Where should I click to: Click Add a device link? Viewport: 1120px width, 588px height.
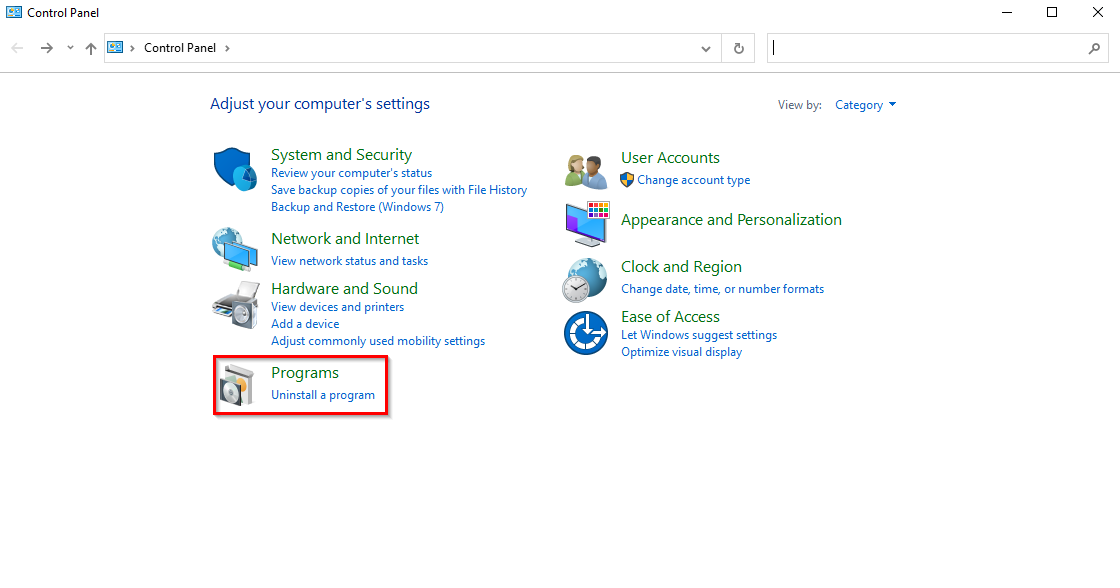[x=305, y=324]
